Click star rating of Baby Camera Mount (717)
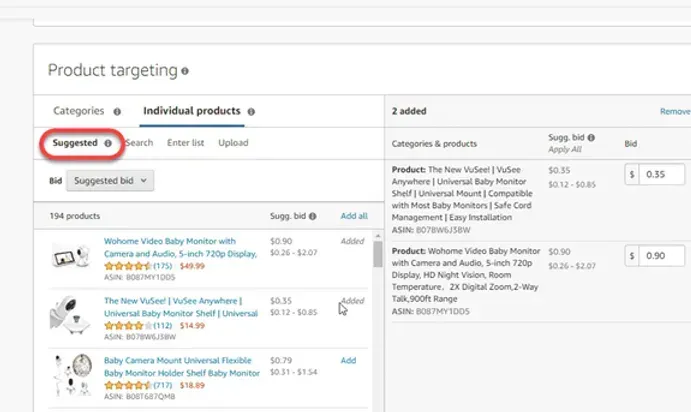This screenshot has width=691, height=412. point(128,386)
